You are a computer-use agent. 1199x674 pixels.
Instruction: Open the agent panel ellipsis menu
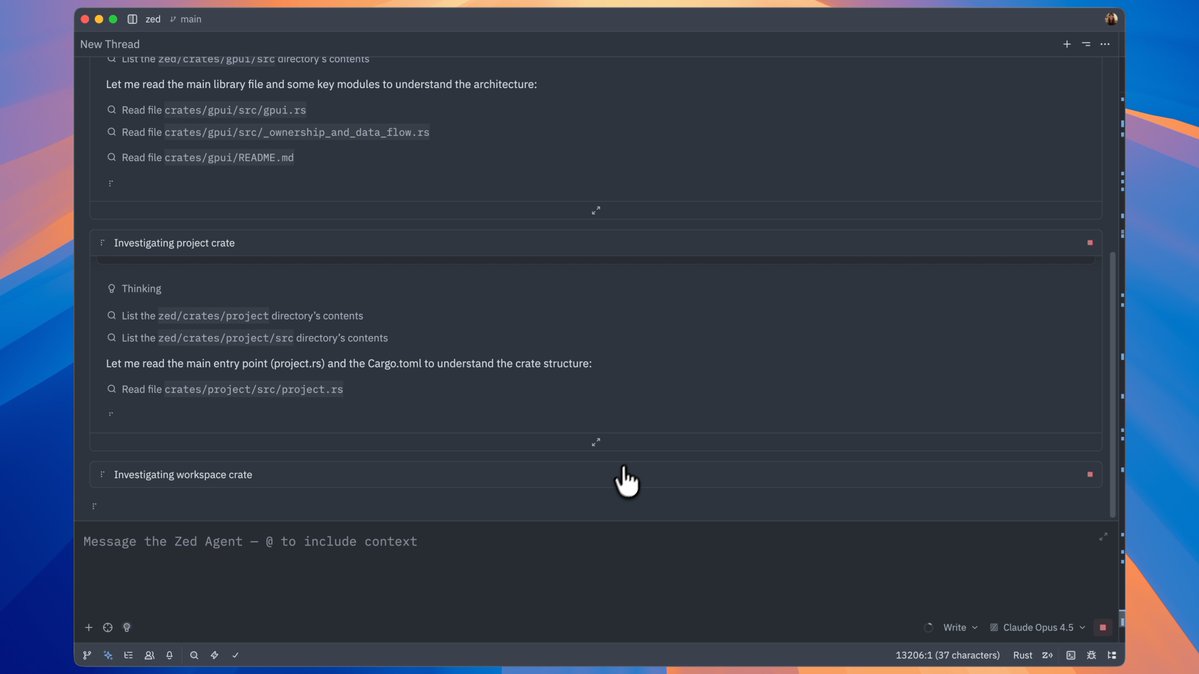1105,44
